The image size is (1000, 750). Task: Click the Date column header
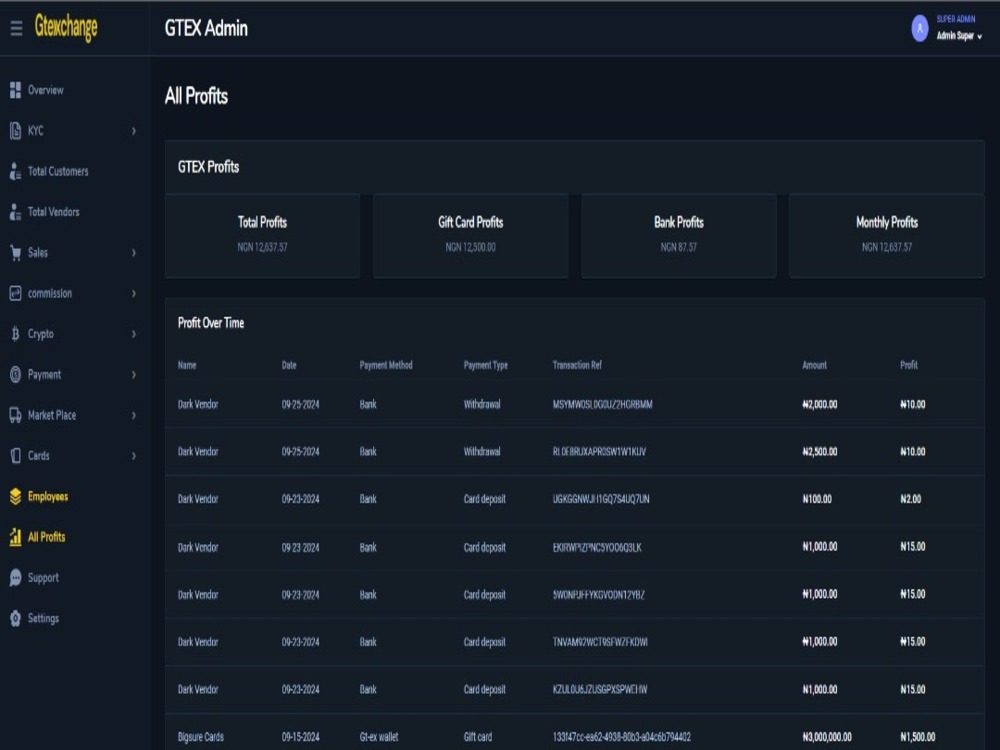click(x=289, y=365)
